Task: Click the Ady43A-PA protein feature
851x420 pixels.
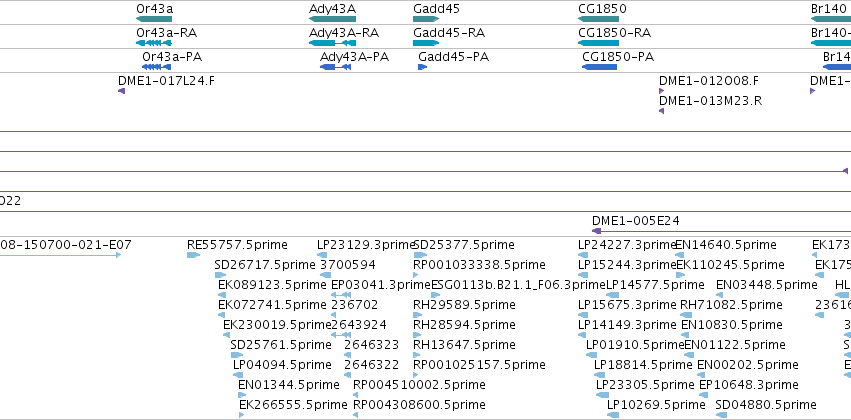Action: coord(335,67)
